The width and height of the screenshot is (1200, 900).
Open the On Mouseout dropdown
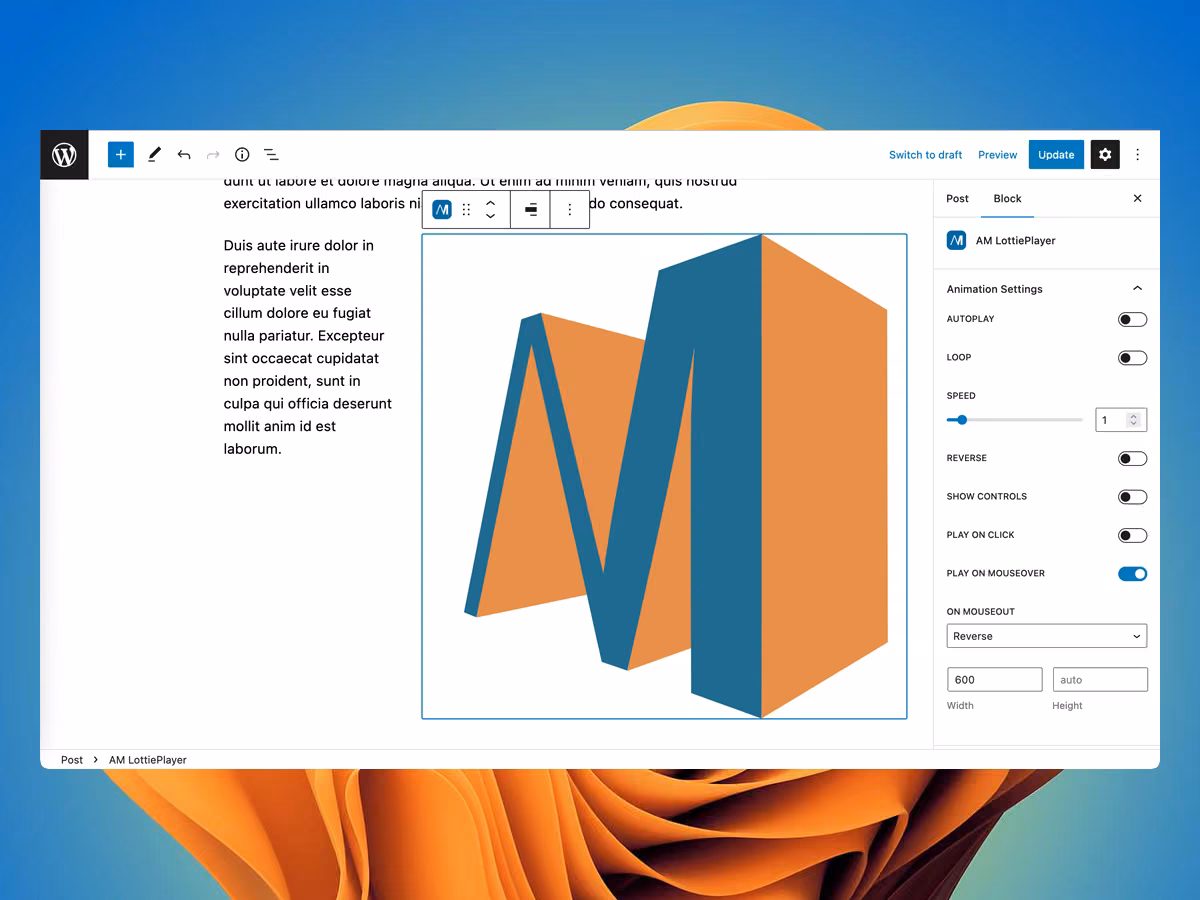click(x=1047, y=636)
